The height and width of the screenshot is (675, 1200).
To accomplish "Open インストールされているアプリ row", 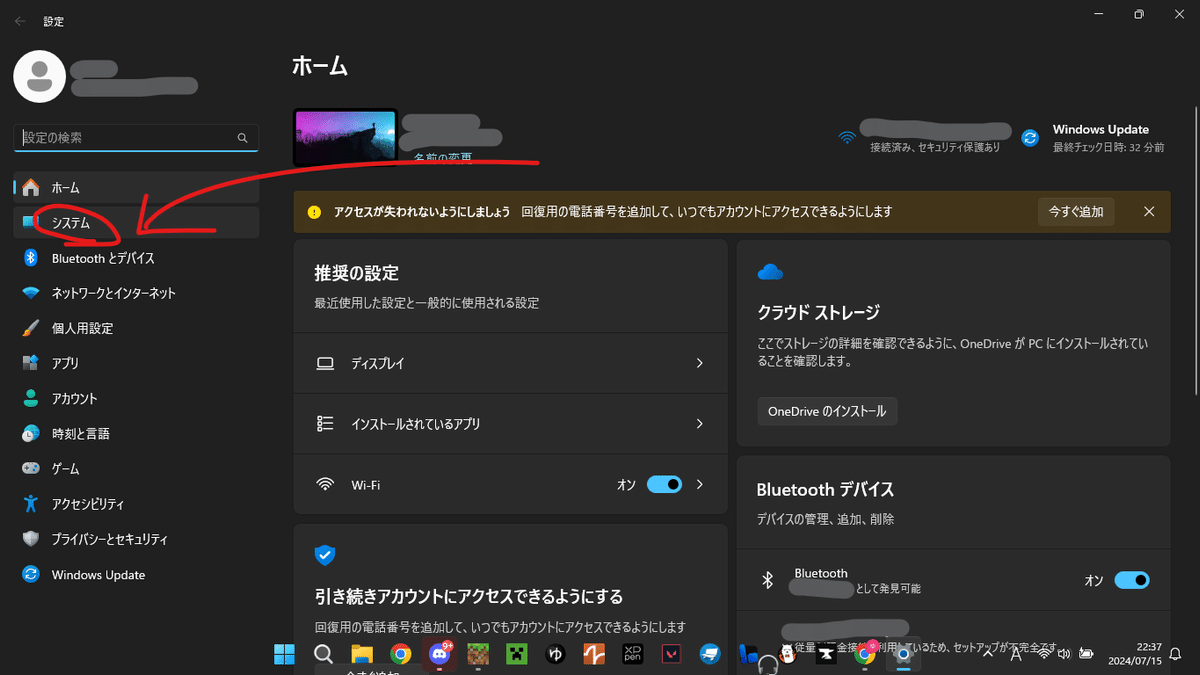I will [x=511, y=424].
